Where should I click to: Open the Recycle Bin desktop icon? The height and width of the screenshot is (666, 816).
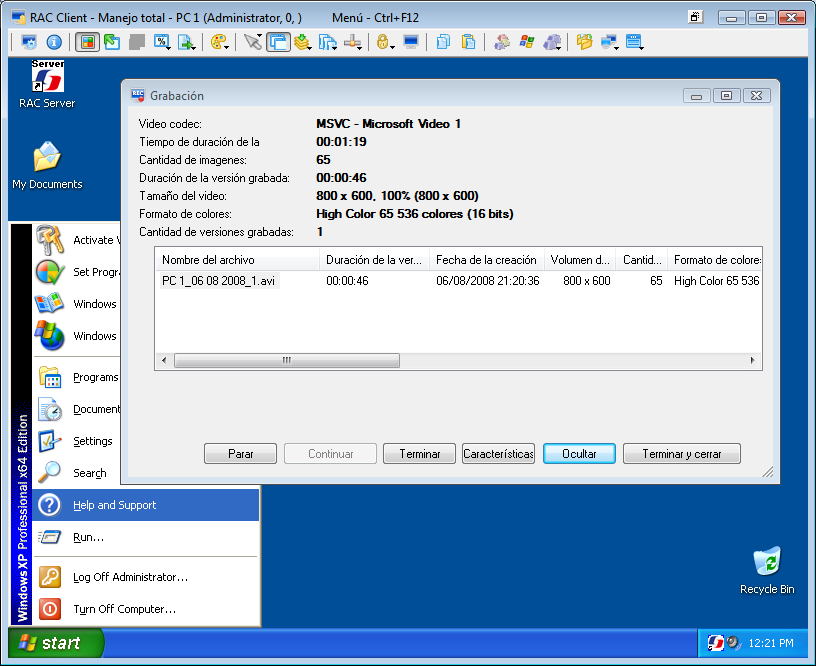tap(767, 570)
